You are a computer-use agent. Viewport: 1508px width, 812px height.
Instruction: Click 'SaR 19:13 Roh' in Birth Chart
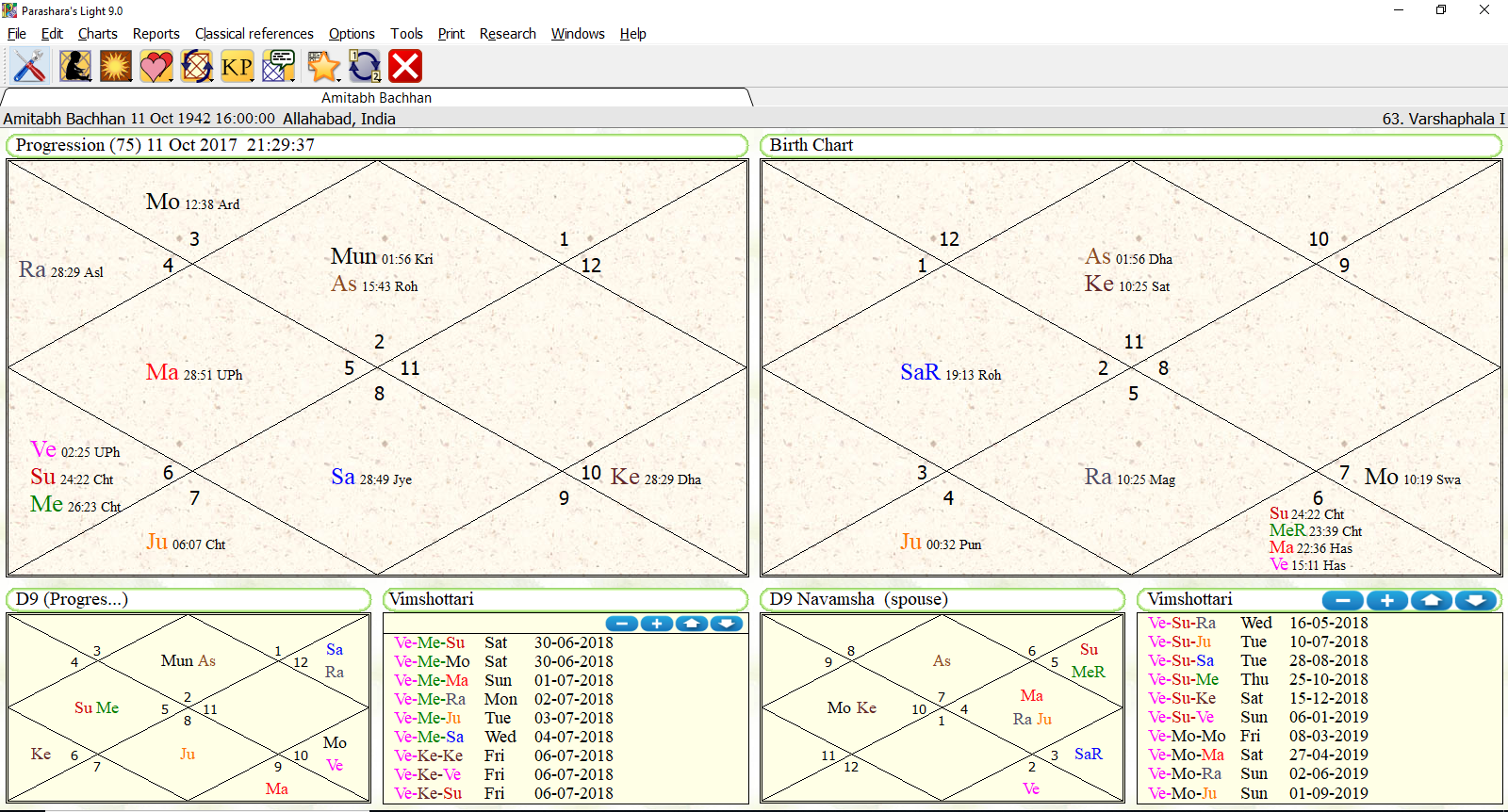point(950,373)
